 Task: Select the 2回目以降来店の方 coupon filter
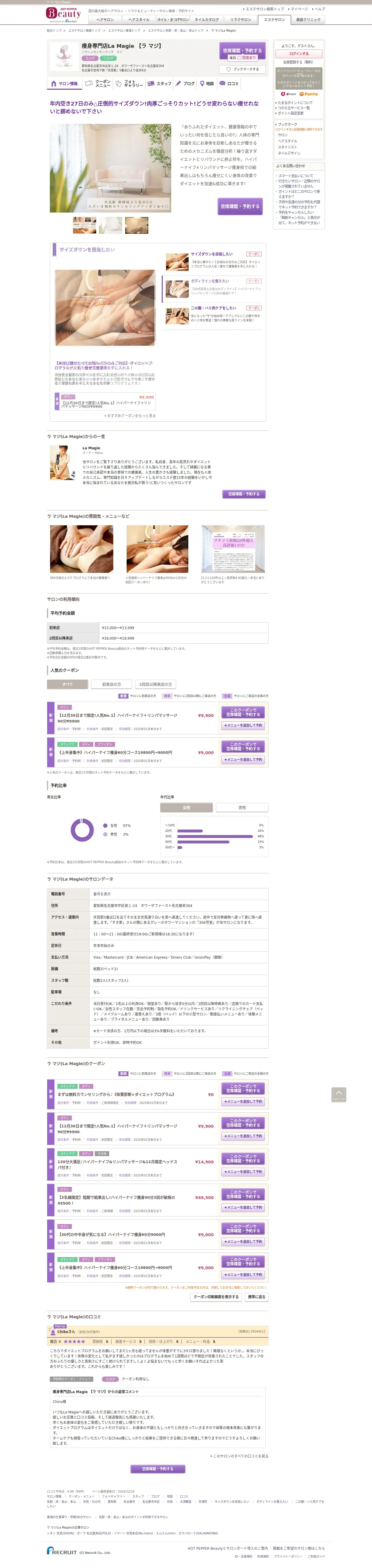click(x=156, y=684)
